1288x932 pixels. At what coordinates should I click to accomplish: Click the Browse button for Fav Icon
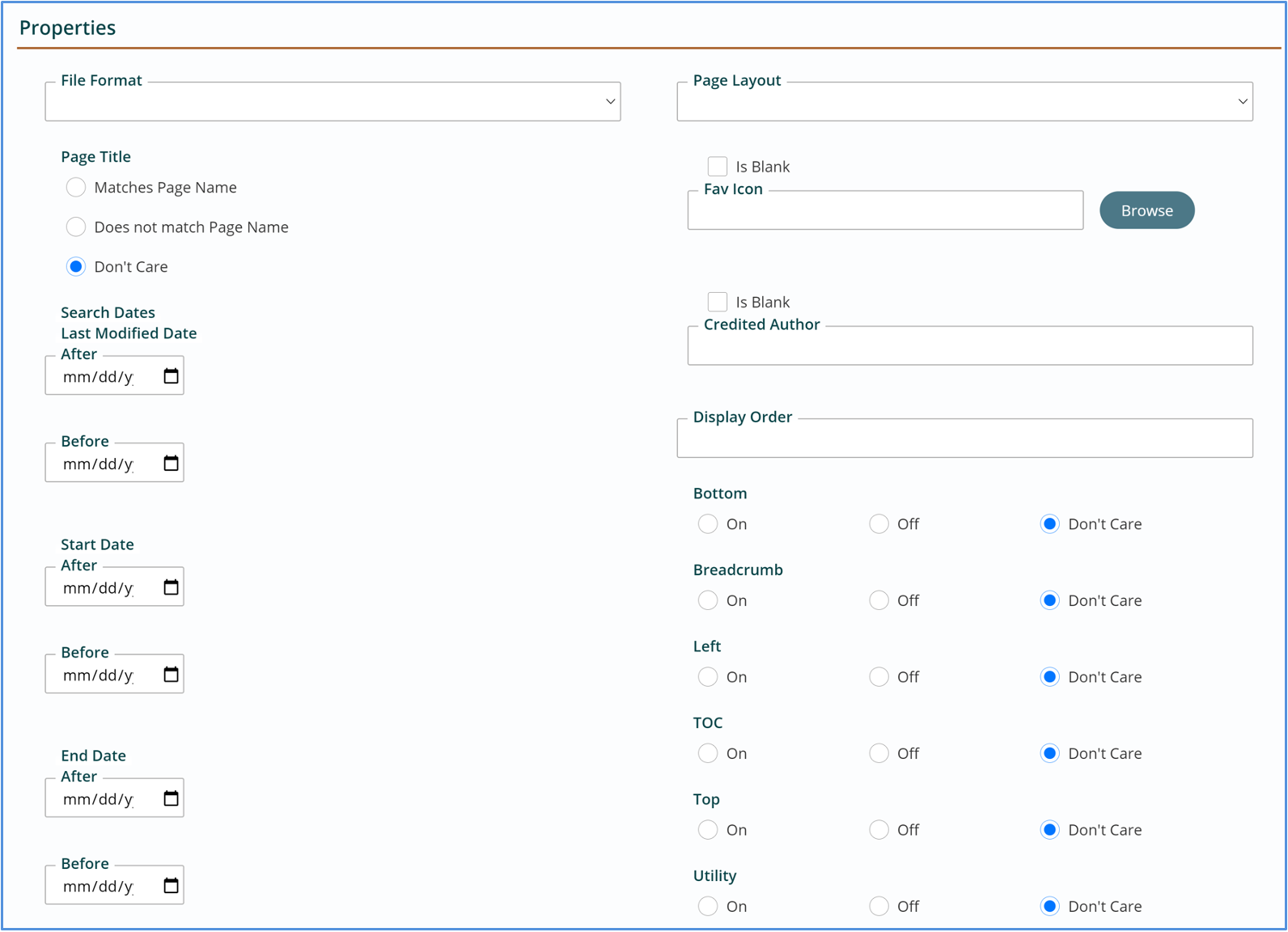[1146, 210]
